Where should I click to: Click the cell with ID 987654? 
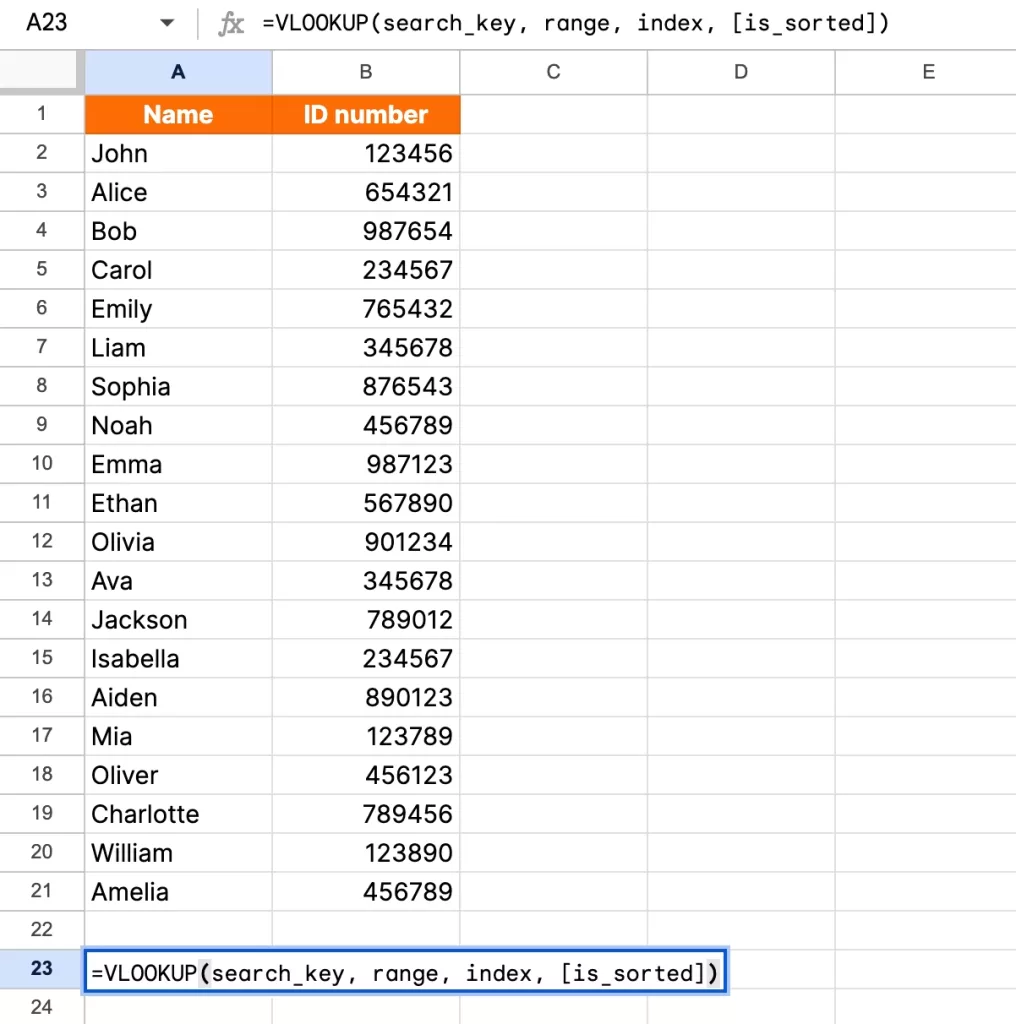click(365, 231)
